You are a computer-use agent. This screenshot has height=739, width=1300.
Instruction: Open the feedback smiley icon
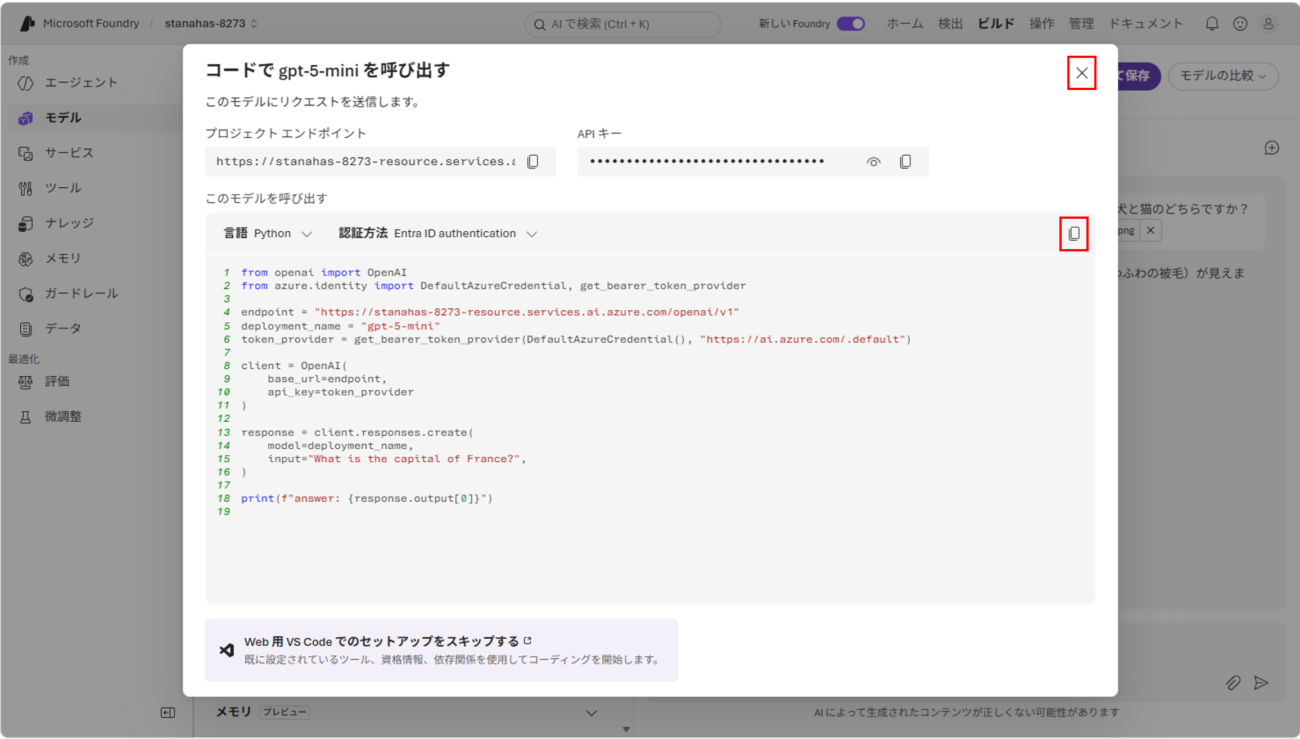[1240, 24]
